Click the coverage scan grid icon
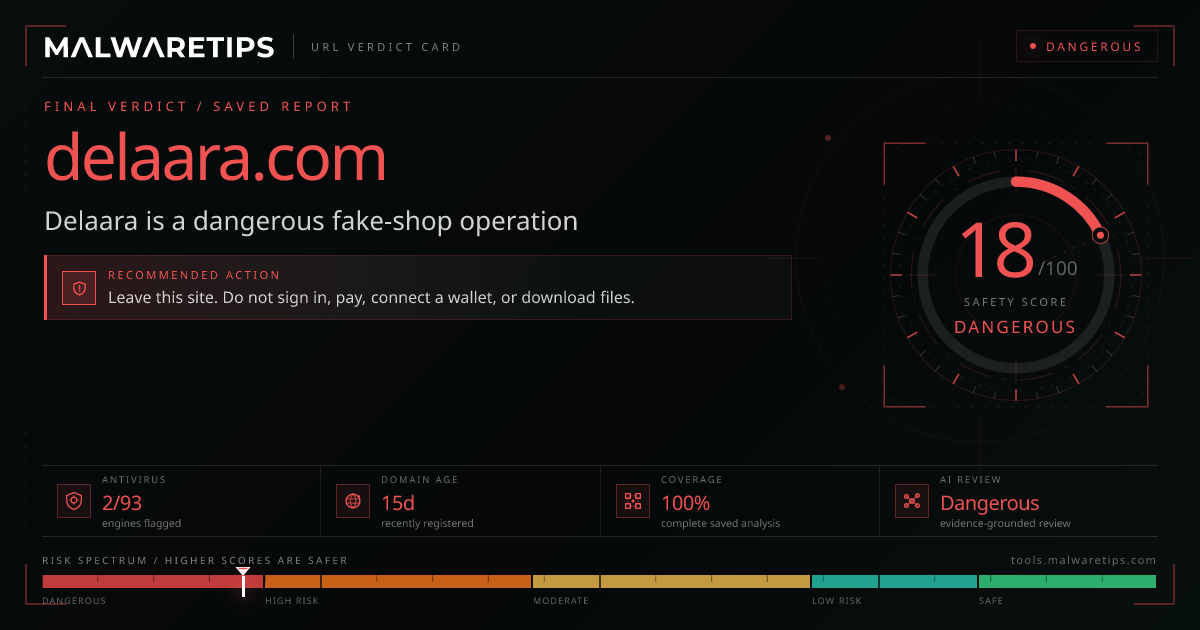Viewport: 1200px width, 630px height. click(x=632, y=501)
